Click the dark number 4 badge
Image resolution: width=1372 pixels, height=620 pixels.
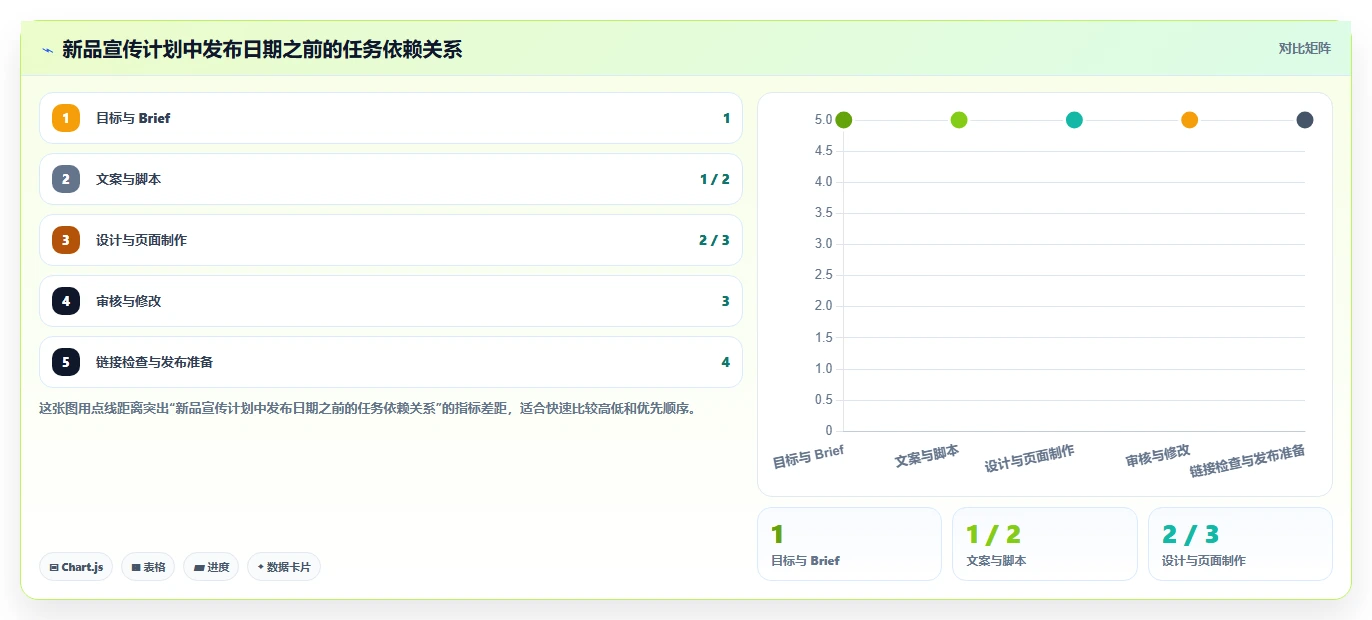pyautogui.click(x=66, y=301)
